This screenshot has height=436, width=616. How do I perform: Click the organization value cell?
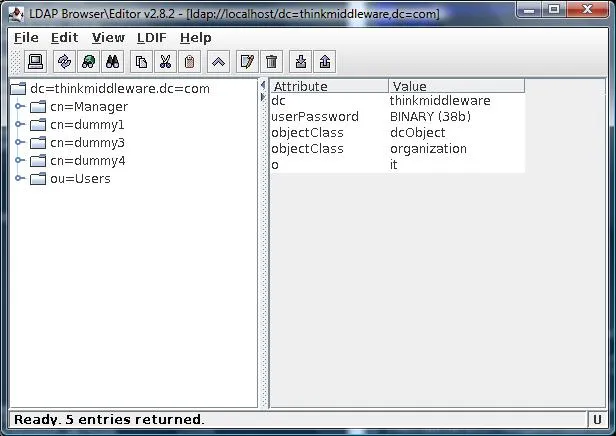pyautogui.click(x=457, y=149)
